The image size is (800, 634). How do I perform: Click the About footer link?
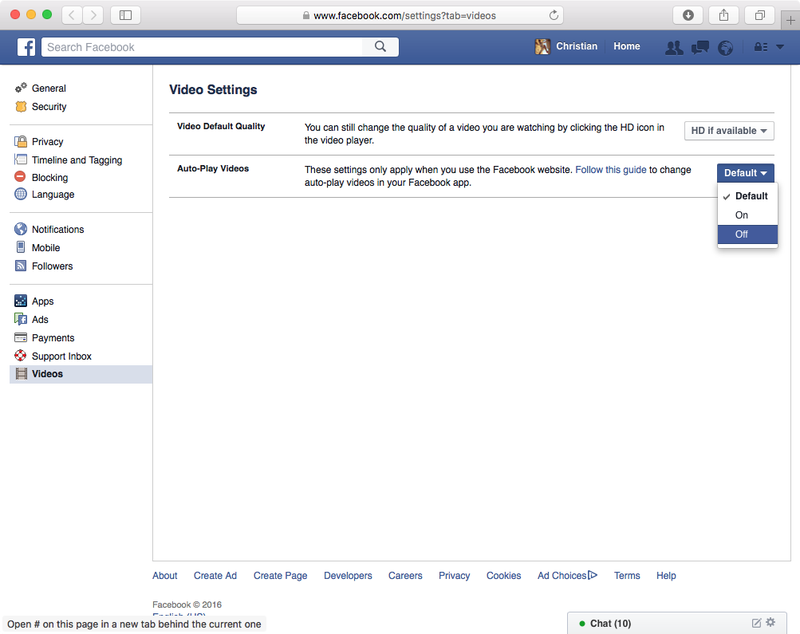click(165, 575)
